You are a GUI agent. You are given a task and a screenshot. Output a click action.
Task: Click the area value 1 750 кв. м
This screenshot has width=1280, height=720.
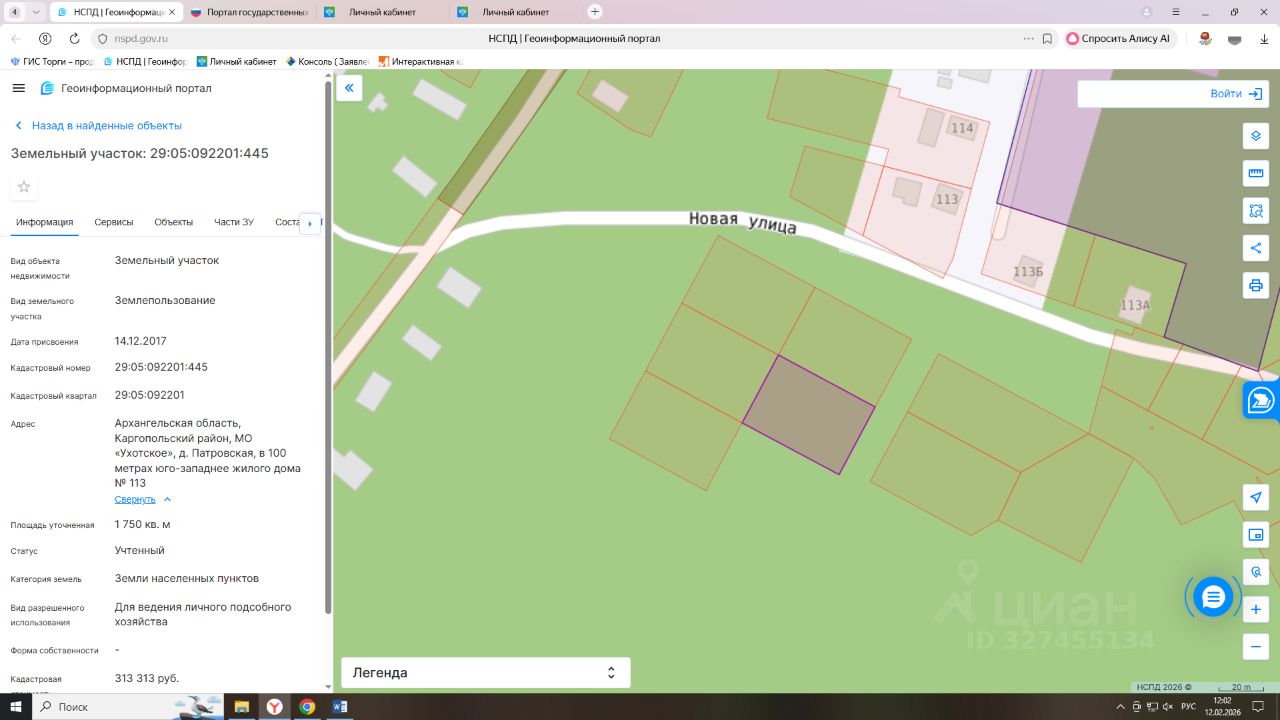tap(143, 524)
